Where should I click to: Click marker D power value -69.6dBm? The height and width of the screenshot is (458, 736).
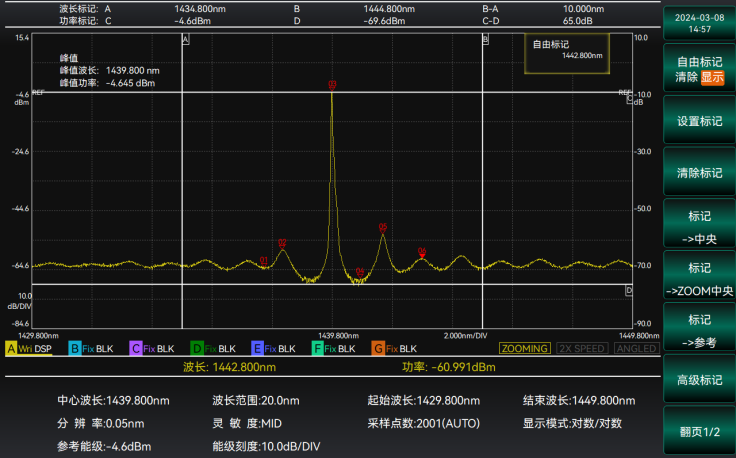click(x=384, y=21)
